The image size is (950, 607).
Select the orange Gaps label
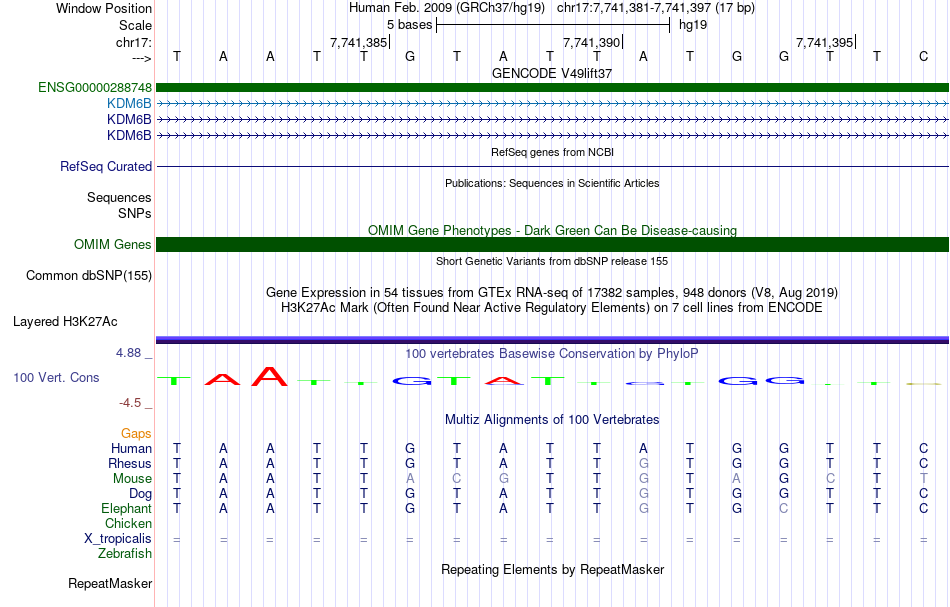coord(136,434)
